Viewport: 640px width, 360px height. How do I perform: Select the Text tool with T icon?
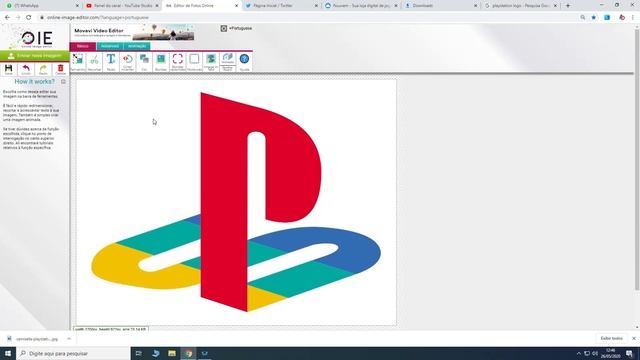point(111,62)
